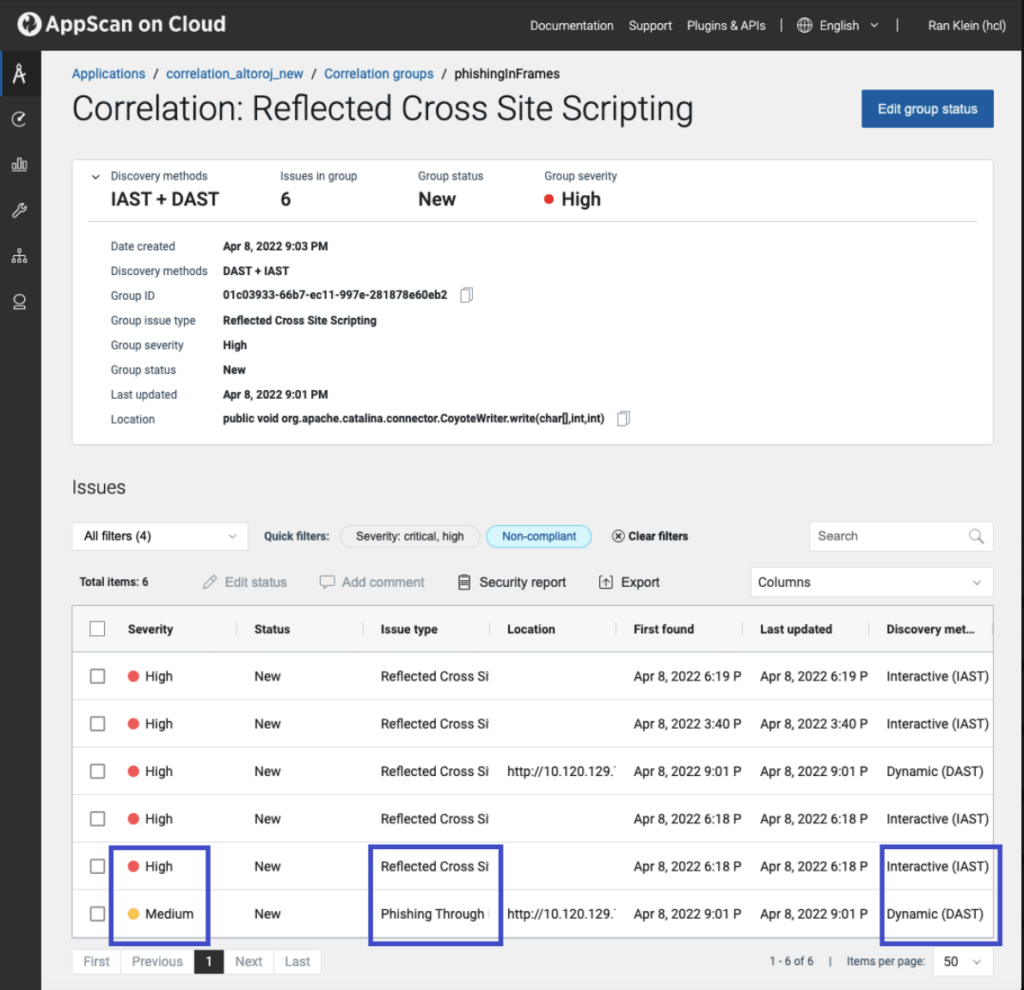Copy the Group ID to clipboard
This screenshot has height=990, width=1024.
click(466, 295)
